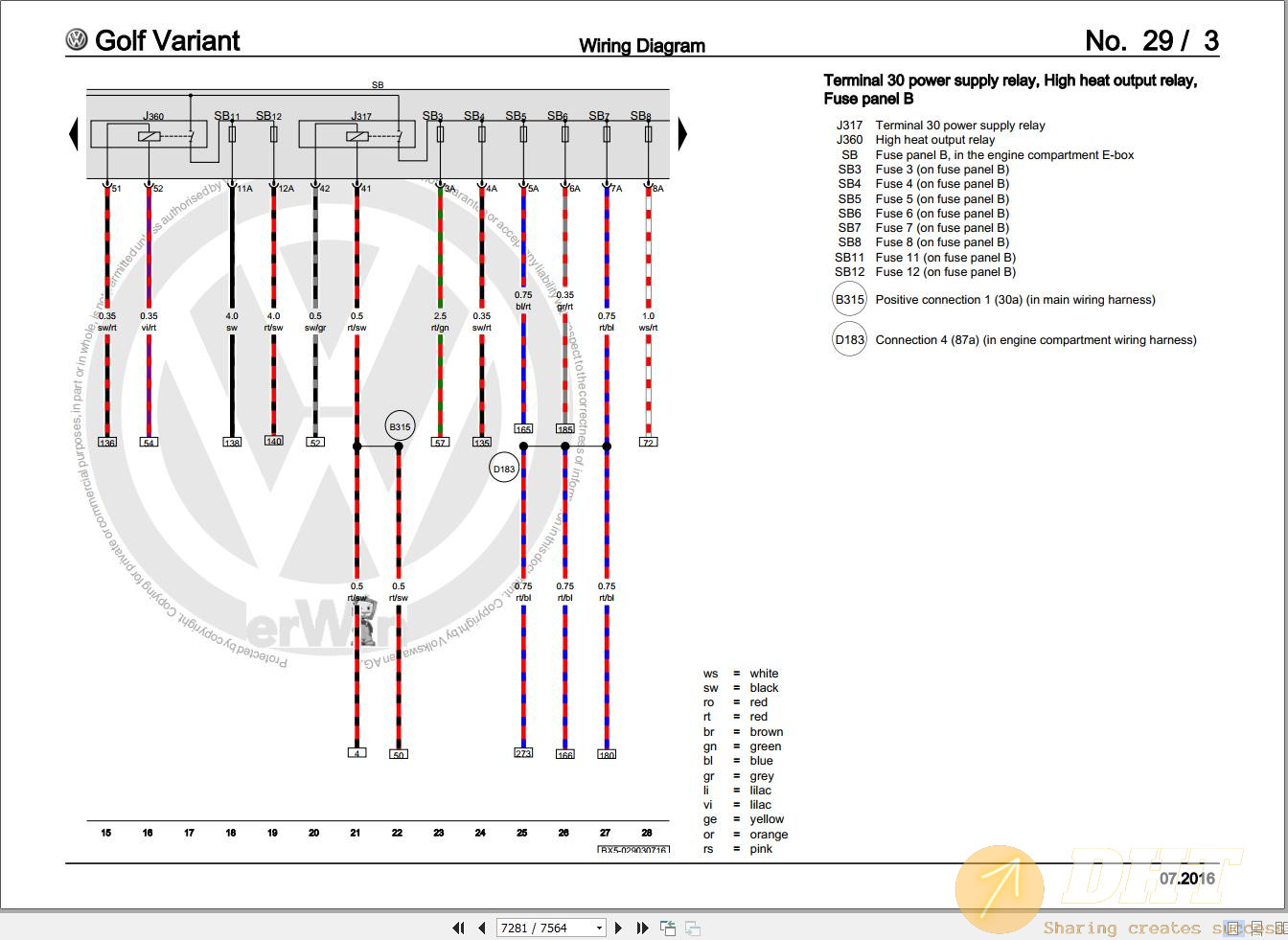Image resolution: width=1288 pixels, height=940 pixels.
Task: Click 'Connection 4 (87a)' legend text
Action: pos(1036,340)
